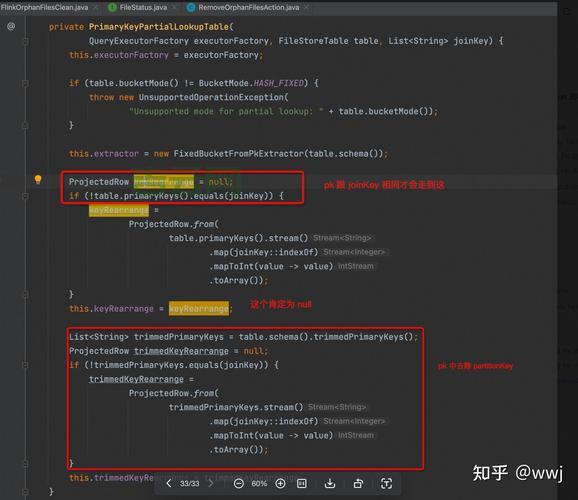Extract text from image (OCR icon)
The width and height of the screenshot is (578, 500).
[x=386, y=483]
